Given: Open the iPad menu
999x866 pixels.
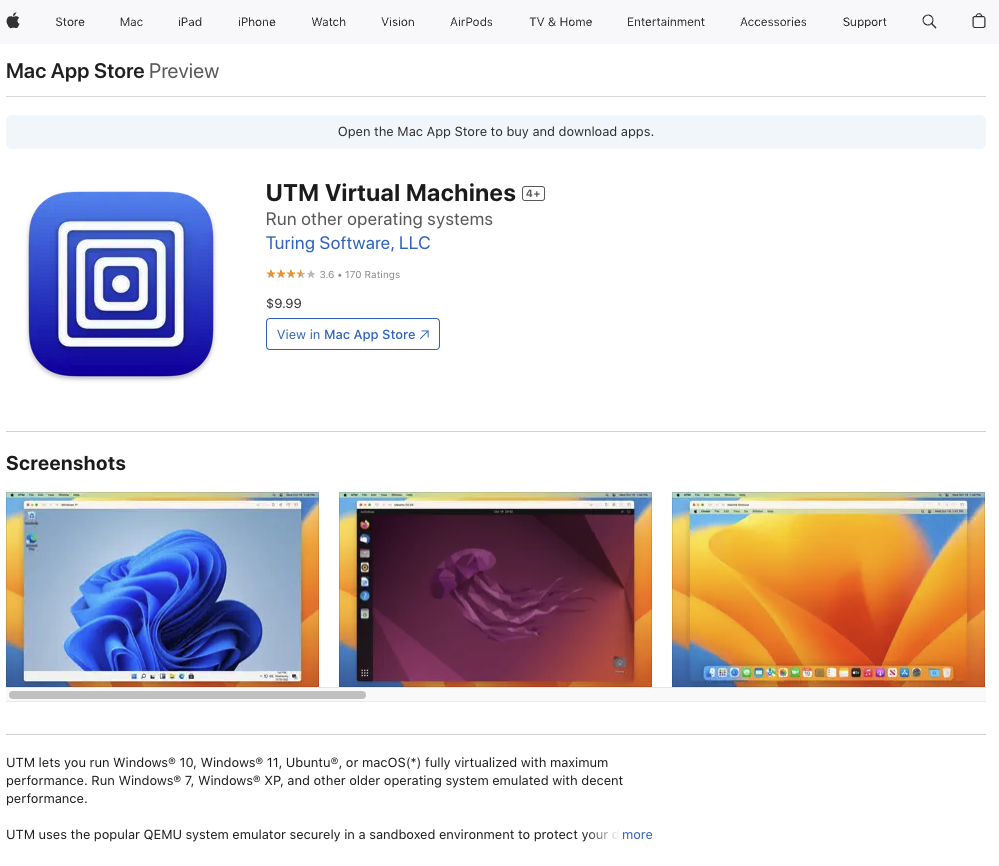Looking at the screenshot, I should tap(190, 22).
